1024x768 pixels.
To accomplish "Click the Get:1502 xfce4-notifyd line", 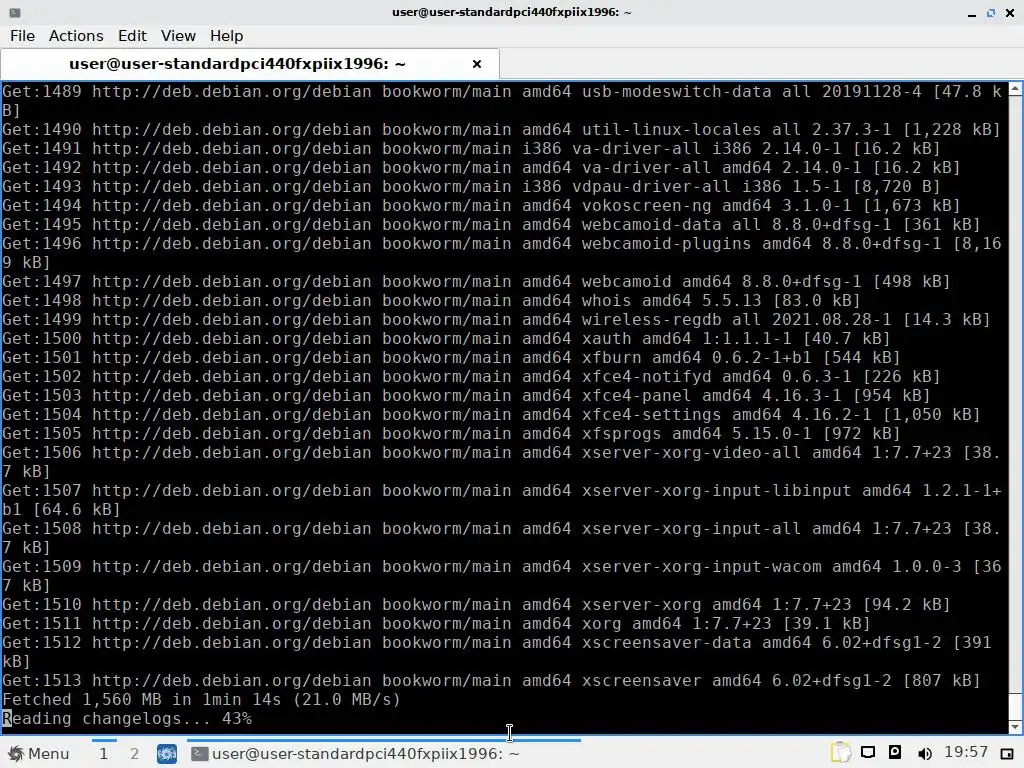I will click(x=471, y=376).
